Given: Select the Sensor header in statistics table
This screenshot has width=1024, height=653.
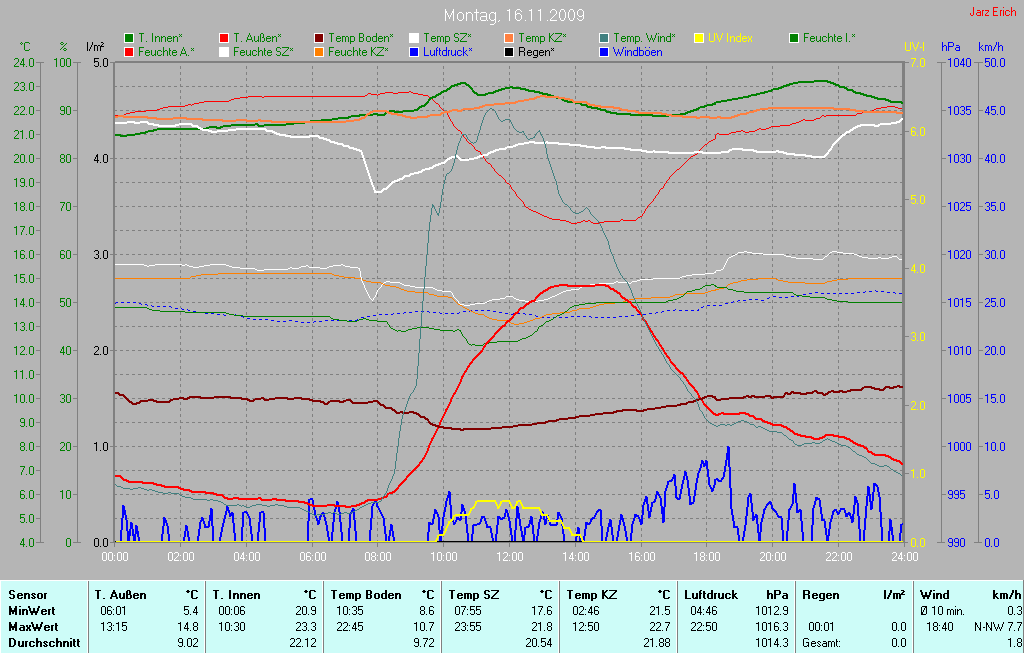Looking at the screenshot, I should 27,595.
